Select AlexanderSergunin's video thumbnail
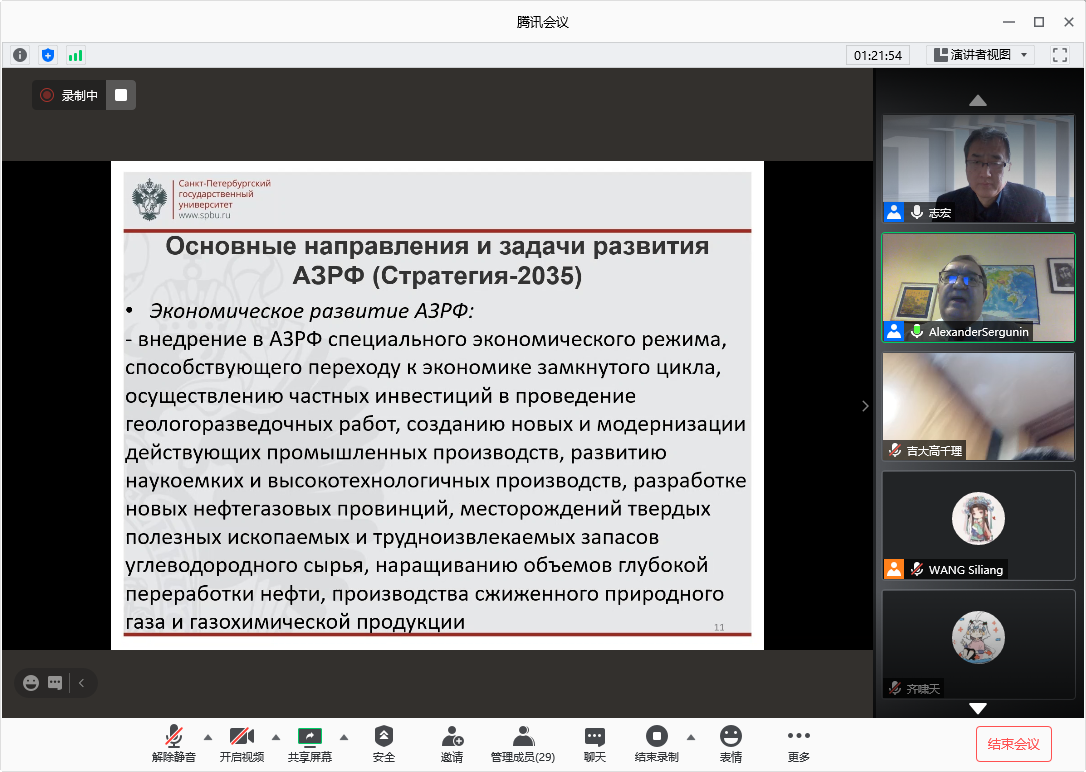Image resolution: width=1086 pixels, height=772 pixels. (x=978, y=288)
